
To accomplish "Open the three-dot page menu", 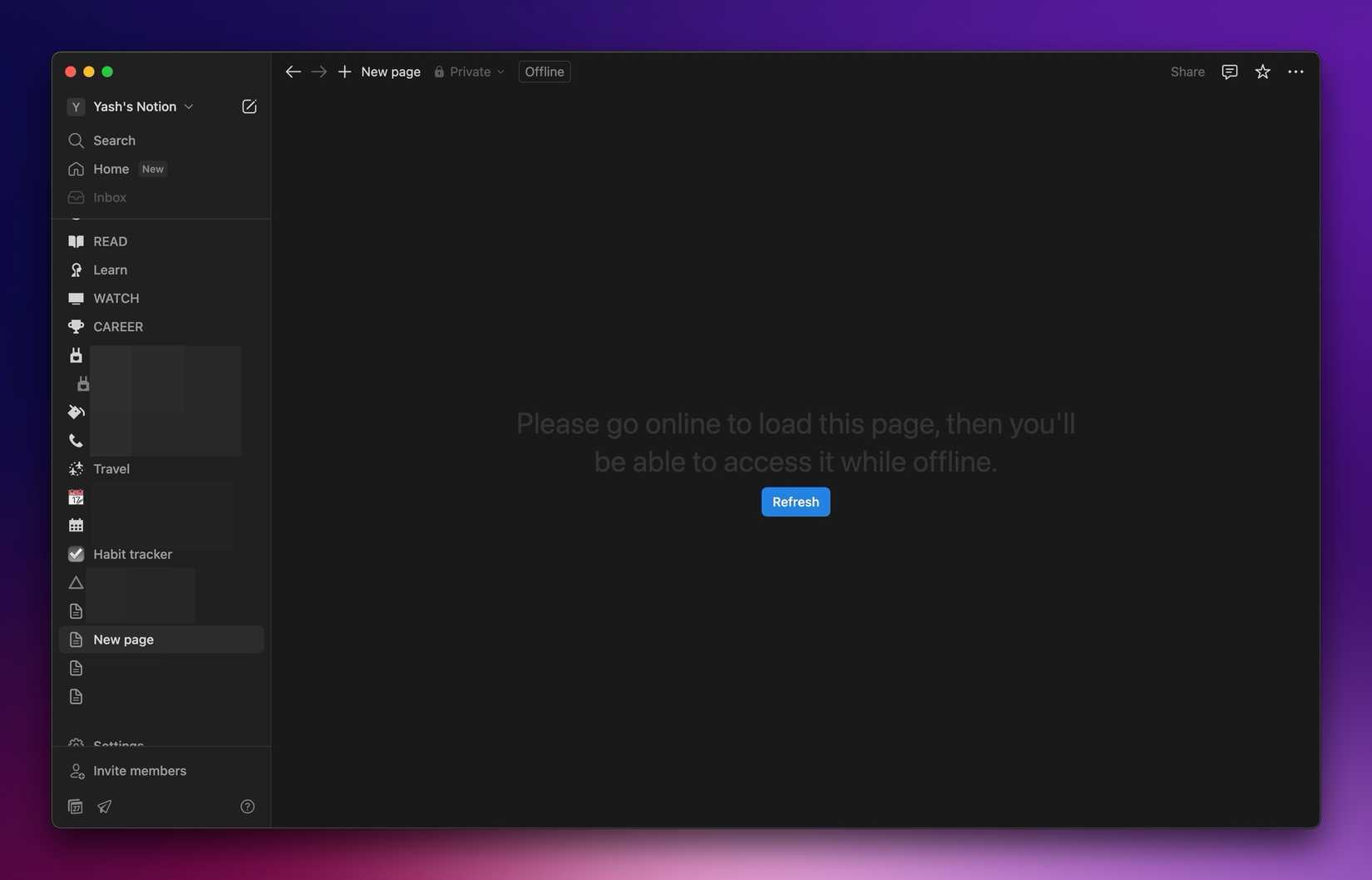I will pyautogui.click(x=1296, y=72).
